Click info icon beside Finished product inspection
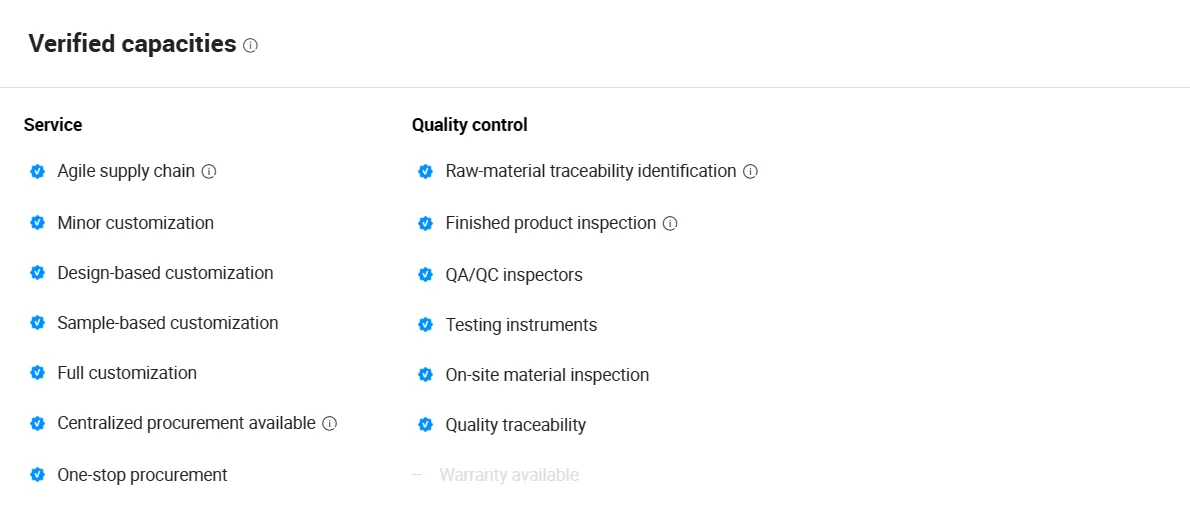The width and height of the screenshot is (1190, 510). [670, 223]
